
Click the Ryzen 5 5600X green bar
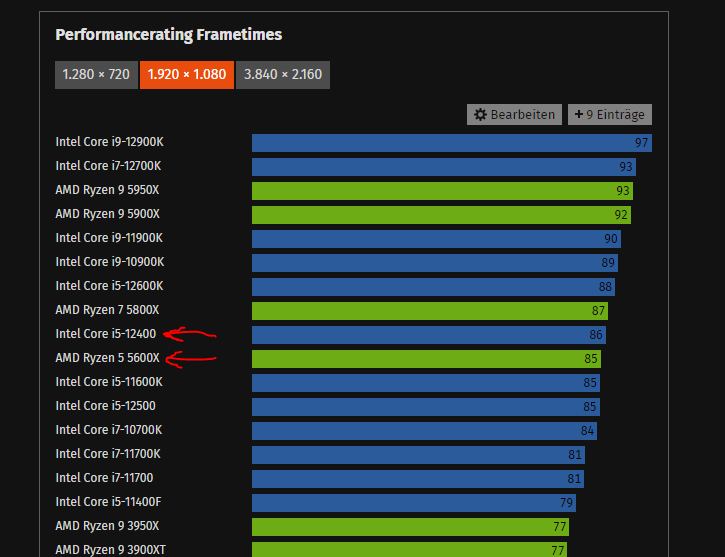(x=426, y=359)
